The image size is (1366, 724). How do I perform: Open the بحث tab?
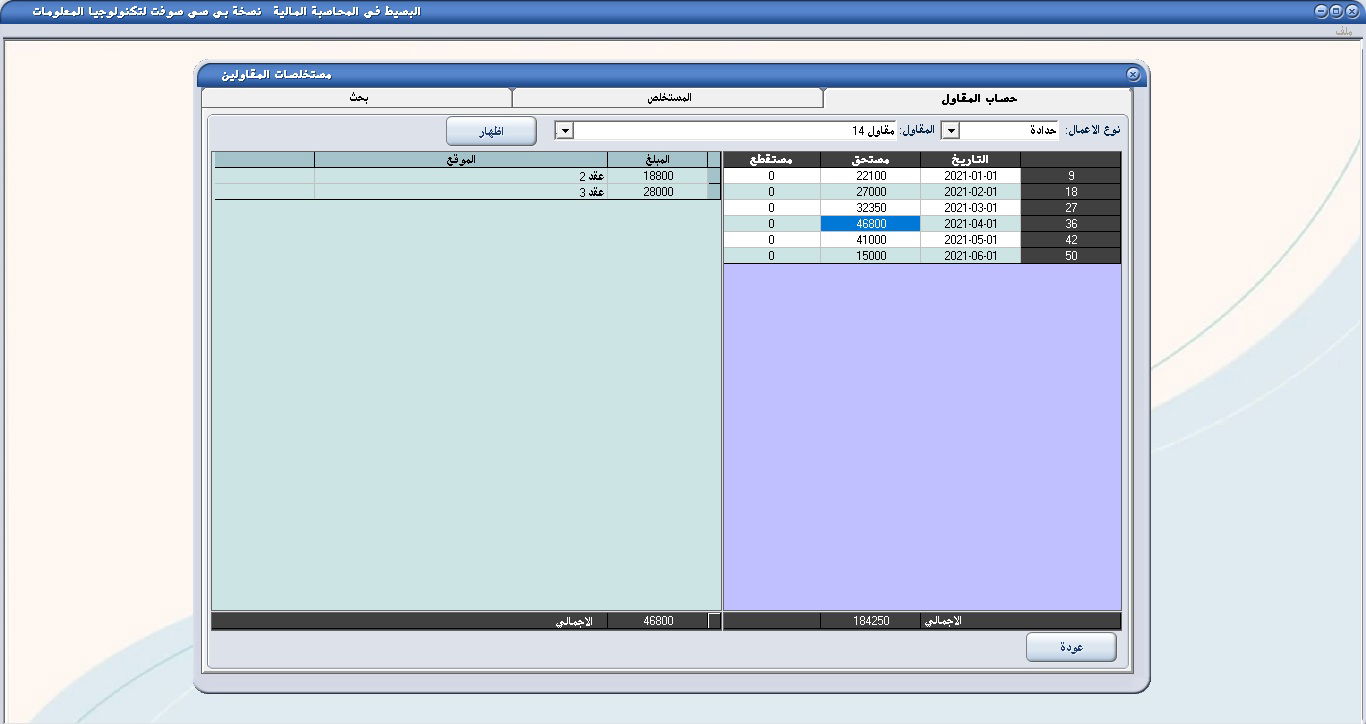pyautogui.click(x=357, y=98)
